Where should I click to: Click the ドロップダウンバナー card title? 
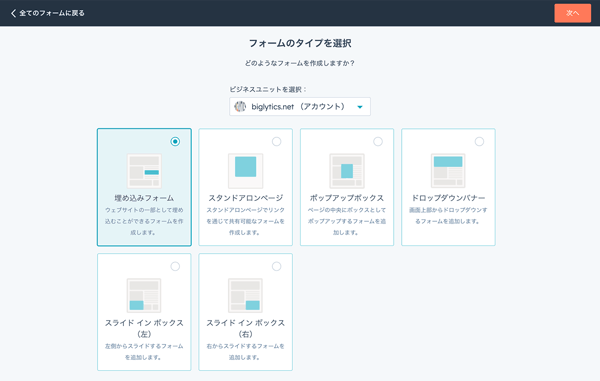448,198
